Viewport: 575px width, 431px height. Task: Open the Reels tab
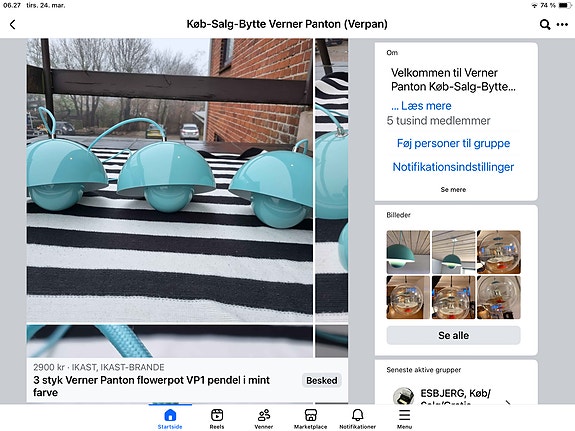tap(217, 419)
